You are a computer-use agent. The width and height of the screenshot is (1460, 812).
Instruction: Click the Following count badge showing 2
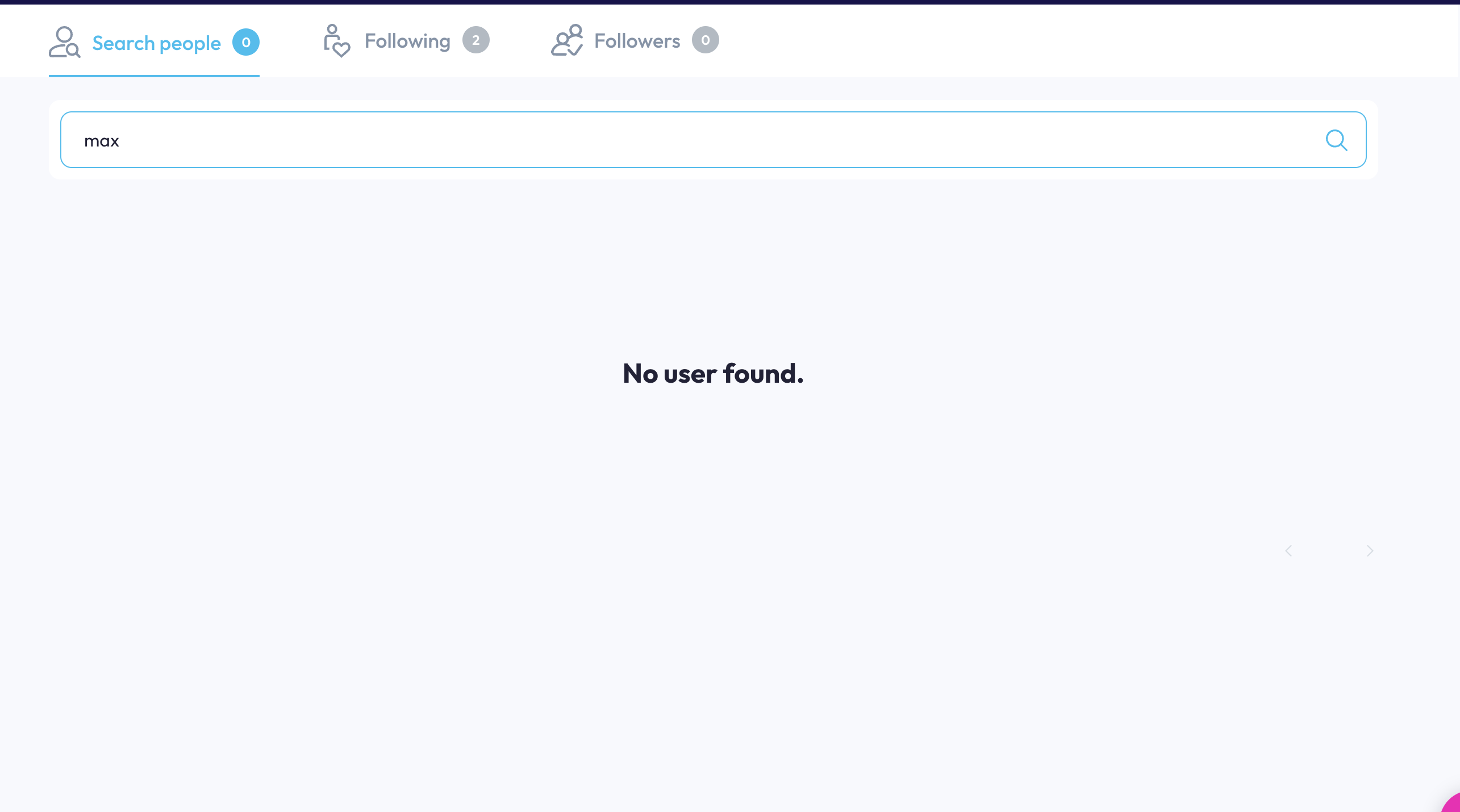pos(476,40)
